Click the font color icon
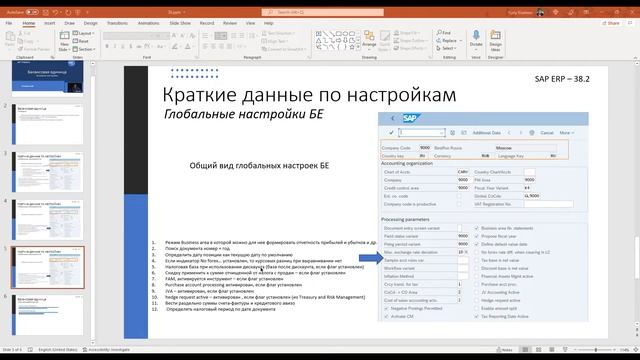Viewport: 640px width, 360px height. [188, 47]
